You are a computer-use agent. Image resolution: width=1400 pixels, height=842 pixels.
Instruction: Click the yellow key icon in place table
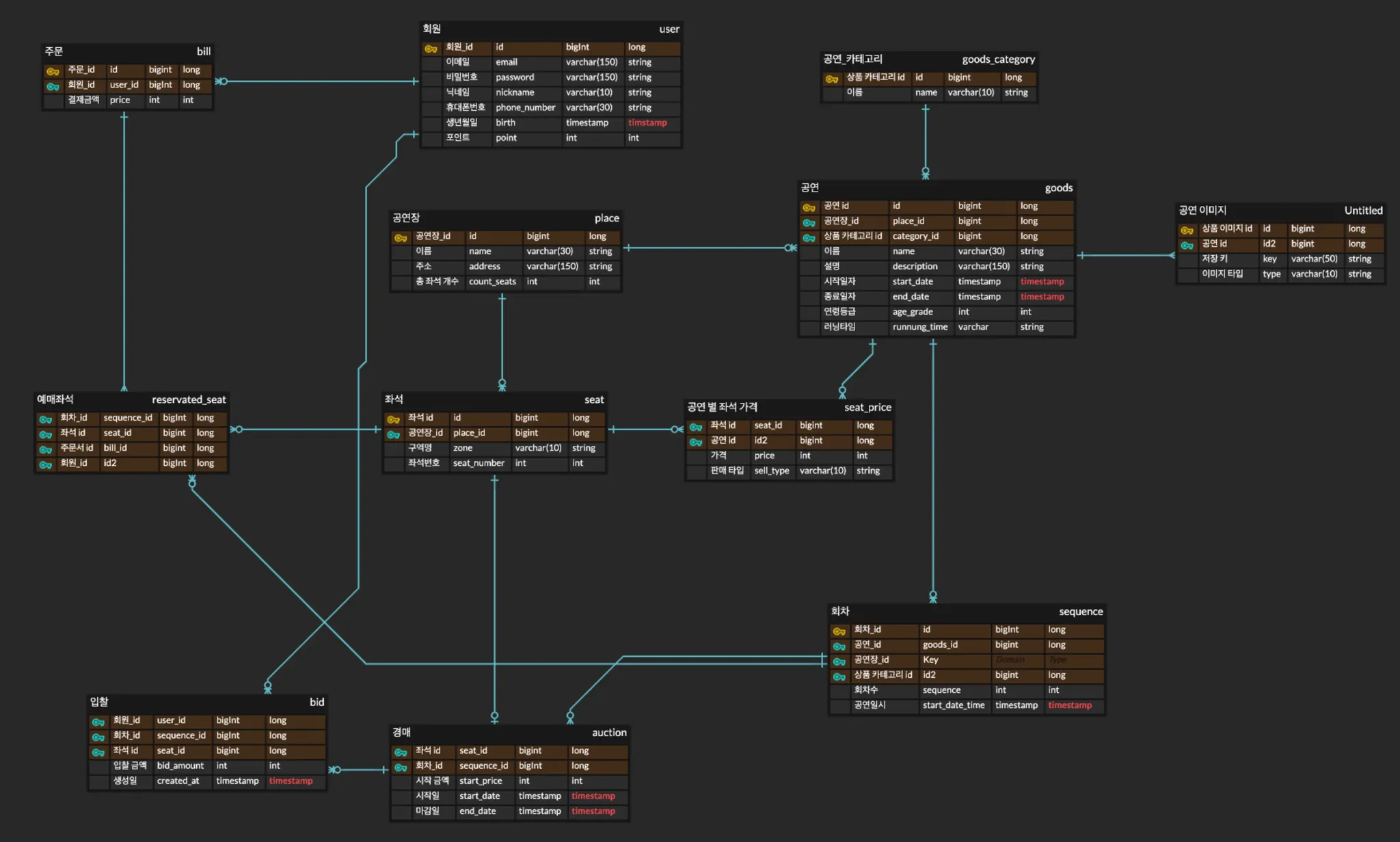coord(401,237)
